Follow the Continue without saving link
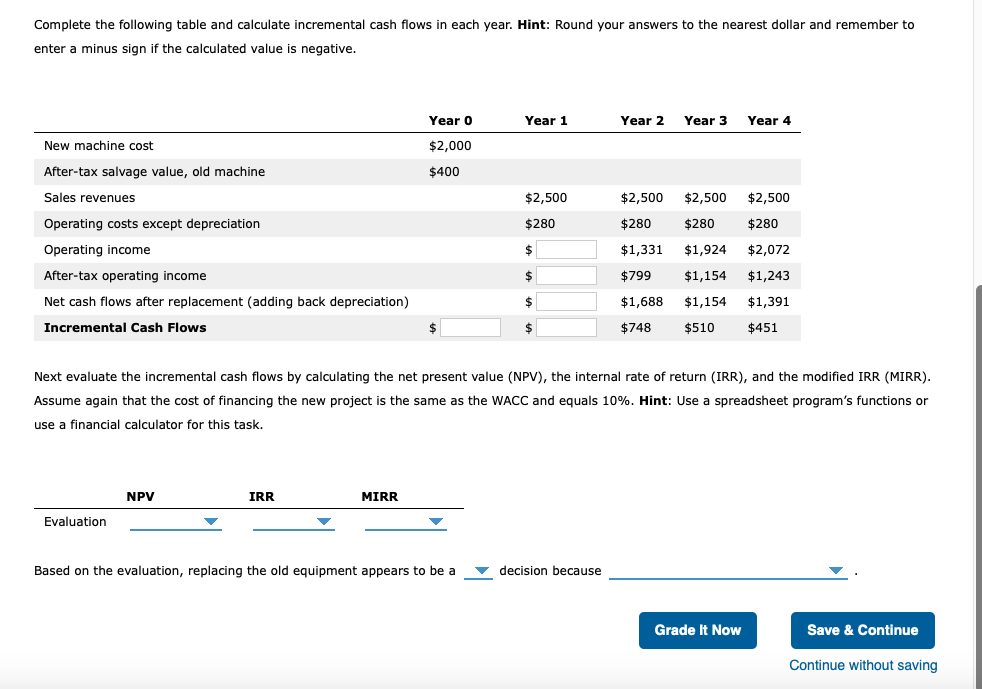 (863, 665)
